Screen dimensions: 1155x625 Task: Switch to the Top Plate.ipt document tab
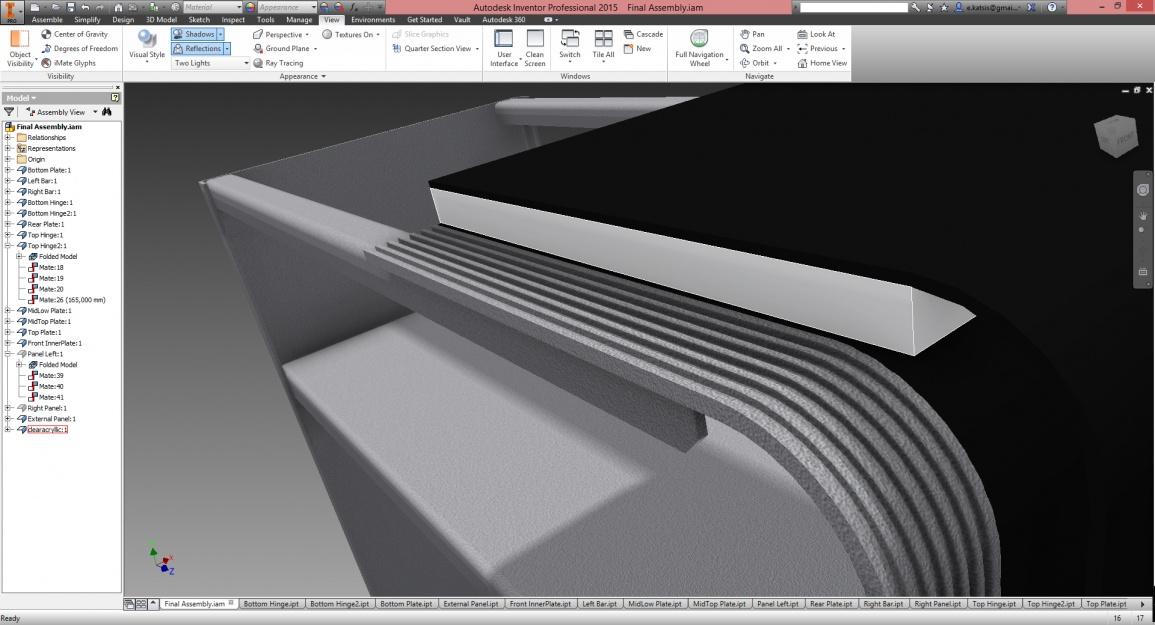[x=1106, y=604]
